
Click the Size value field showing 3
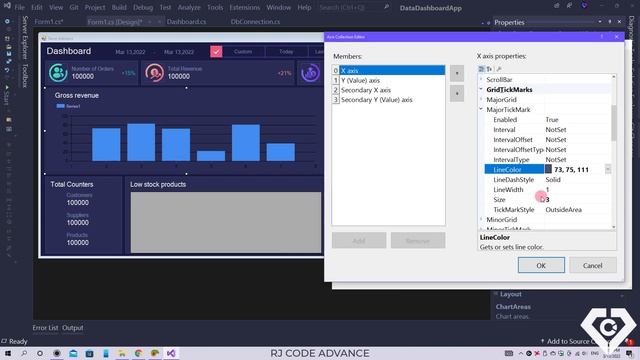tap(577, 200)
